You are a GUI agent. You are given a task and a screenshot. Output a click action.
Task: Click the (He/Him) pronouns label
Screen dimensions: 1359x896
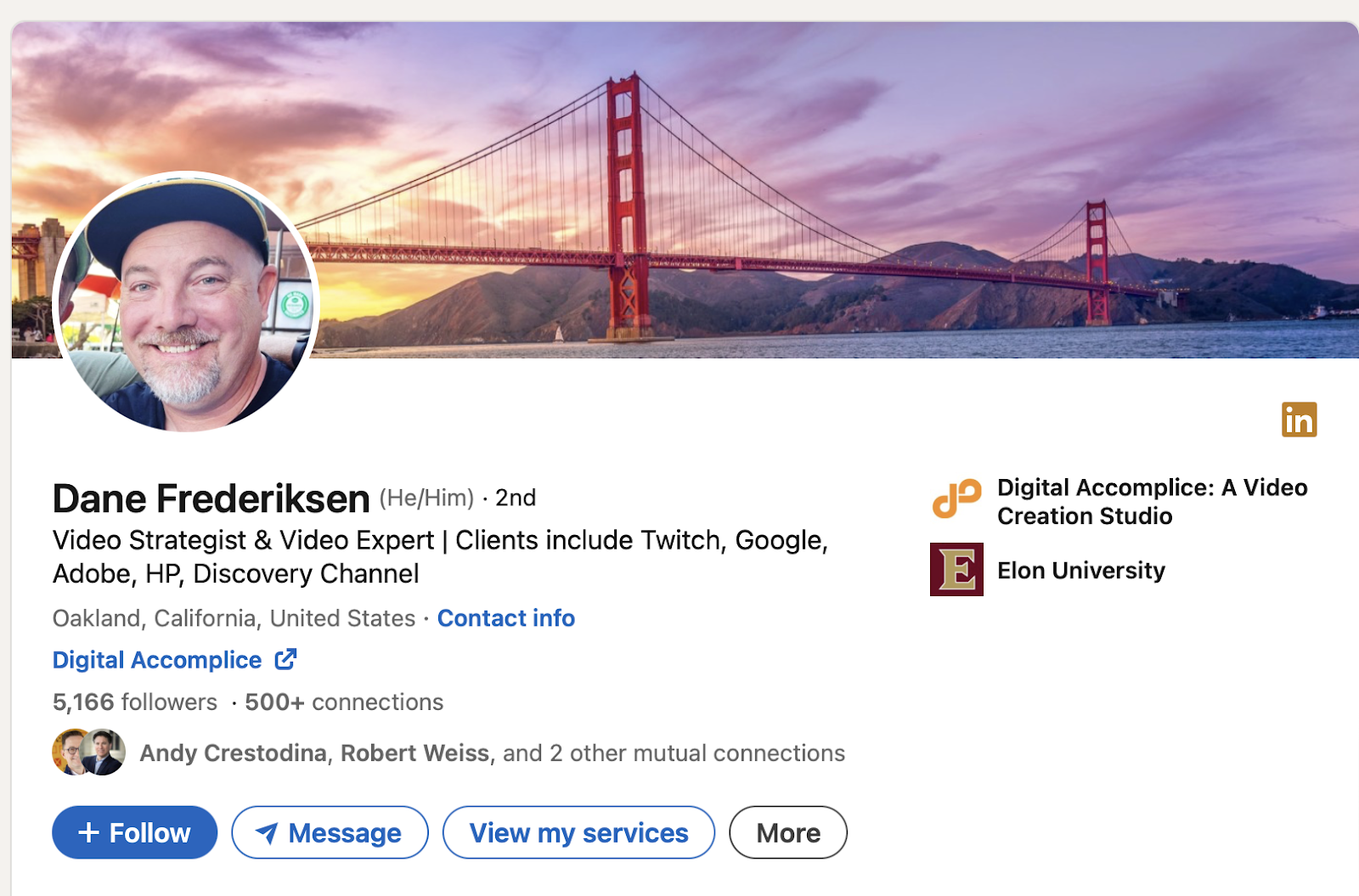pyautogui.click(x=426, y=498)
